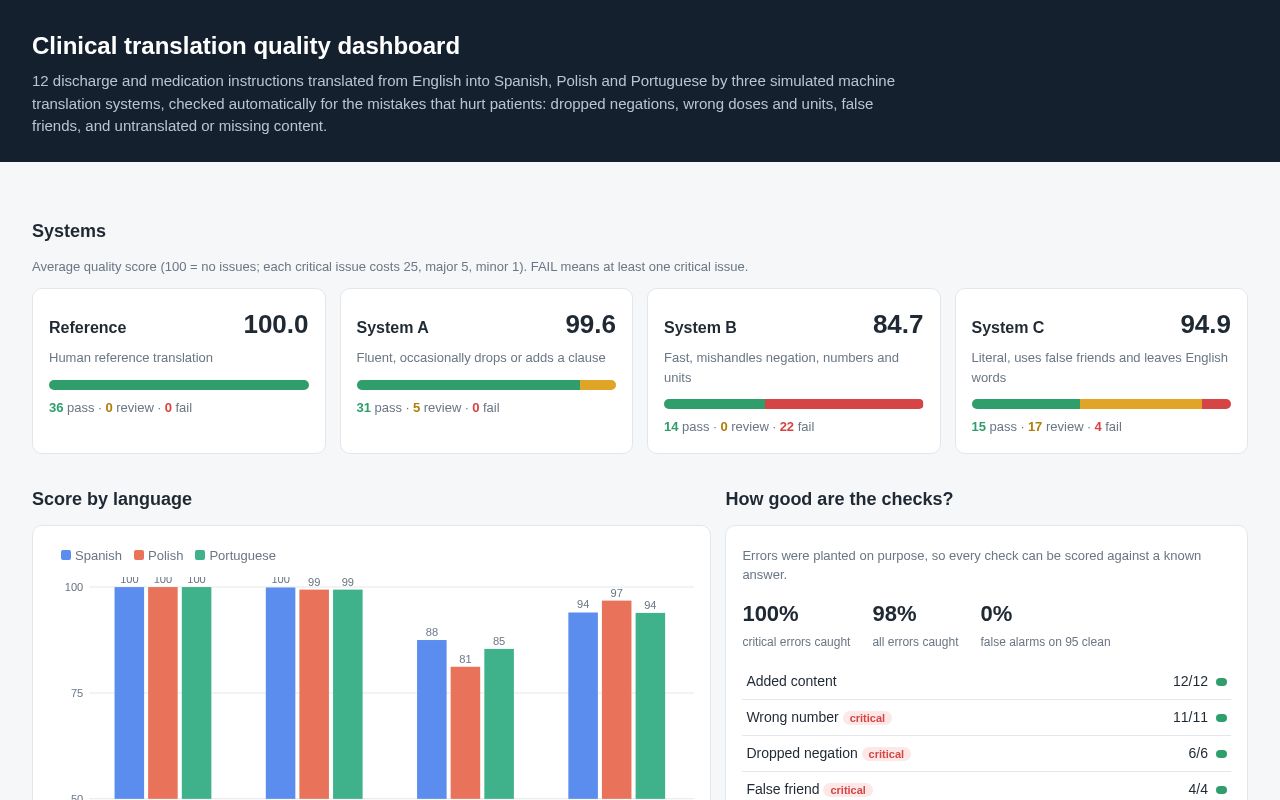Click the Score by language heading

tap(112, 499)
